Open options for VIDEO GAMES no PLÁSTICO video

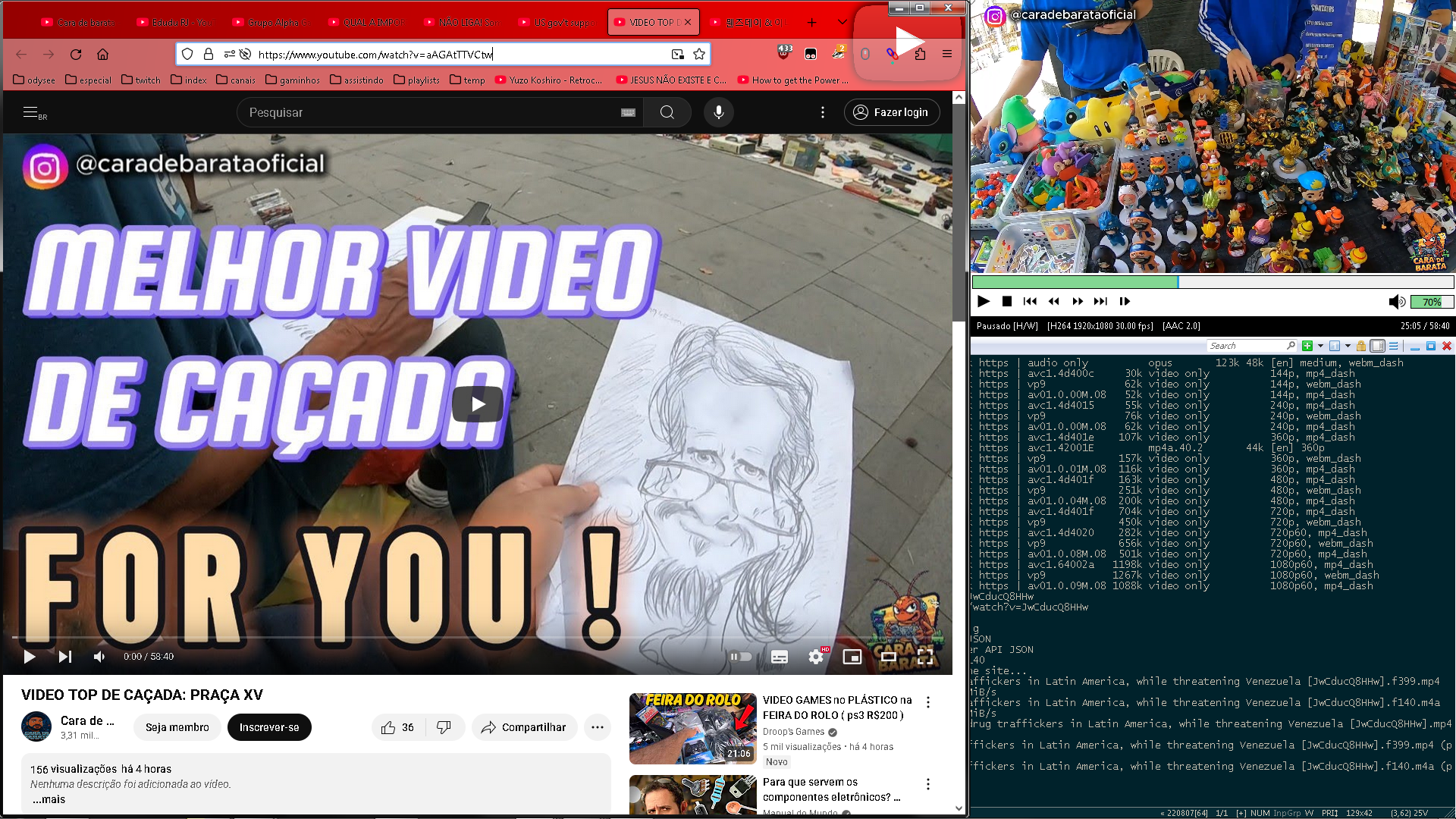click(x=928, y=702)
